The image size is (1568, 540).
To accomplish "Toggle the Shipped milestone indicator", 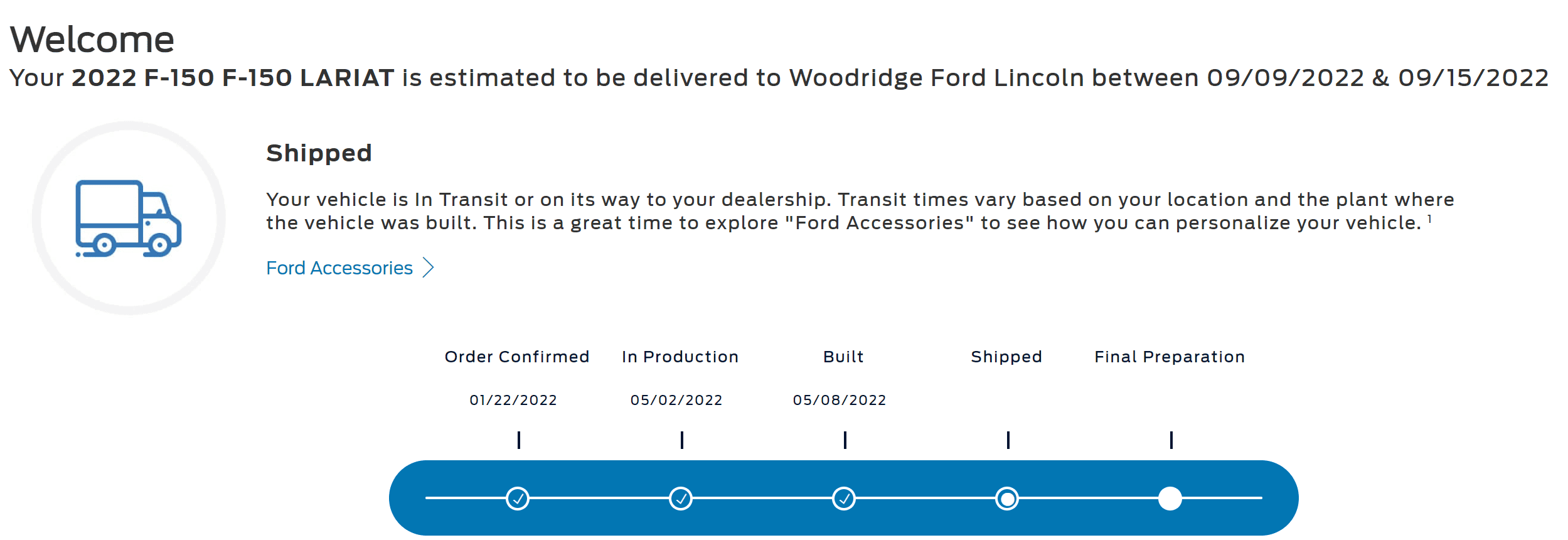I will (x=1007, y=440).
